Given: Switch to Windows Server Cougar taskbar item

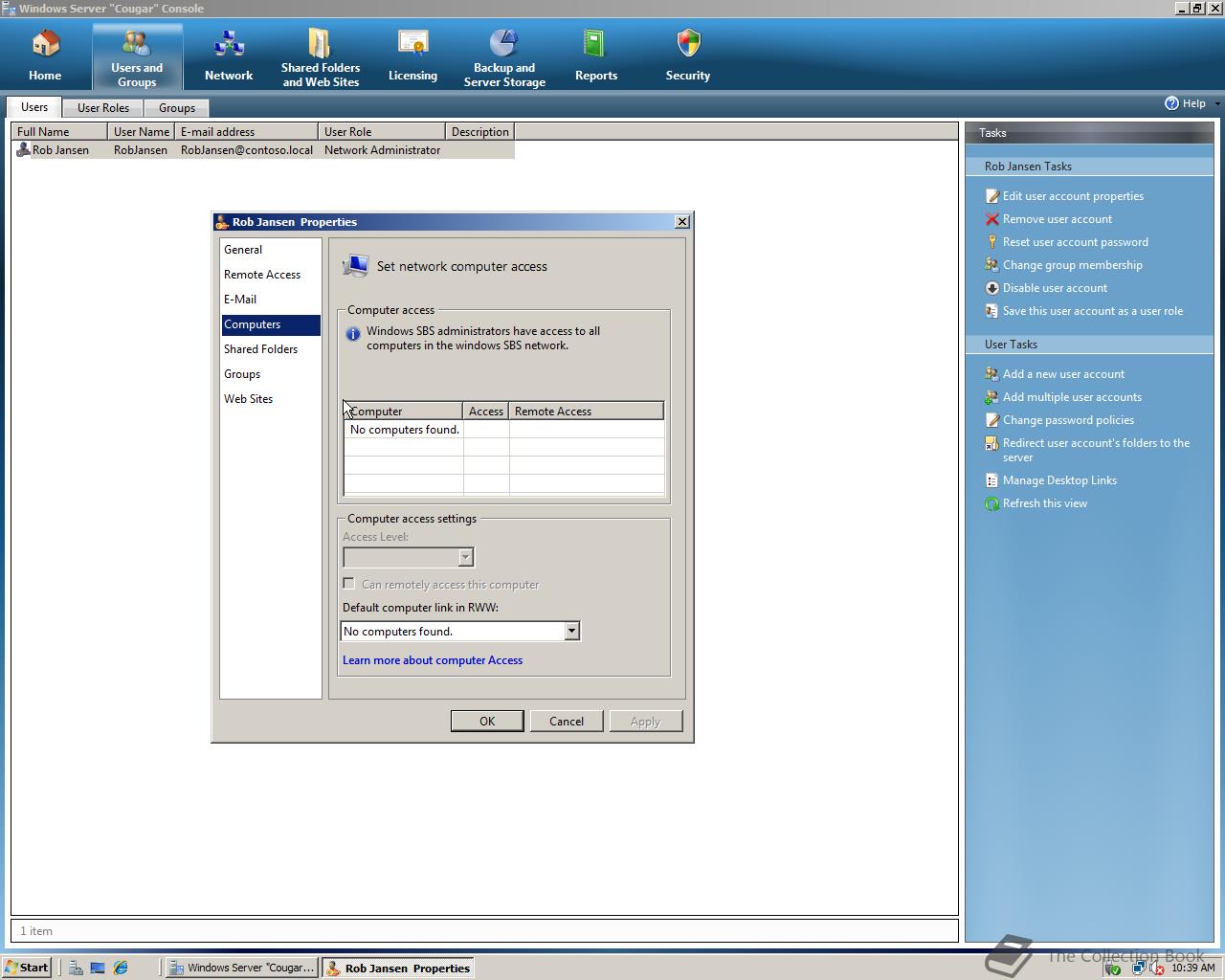Looking at the screenshot, I should 242,968.
